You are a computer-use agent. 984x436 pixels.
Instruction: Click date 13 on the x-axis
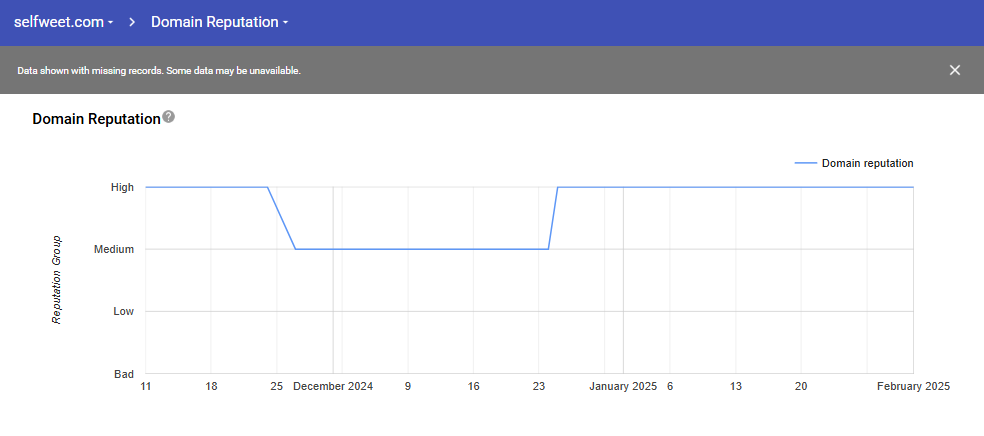735,386
